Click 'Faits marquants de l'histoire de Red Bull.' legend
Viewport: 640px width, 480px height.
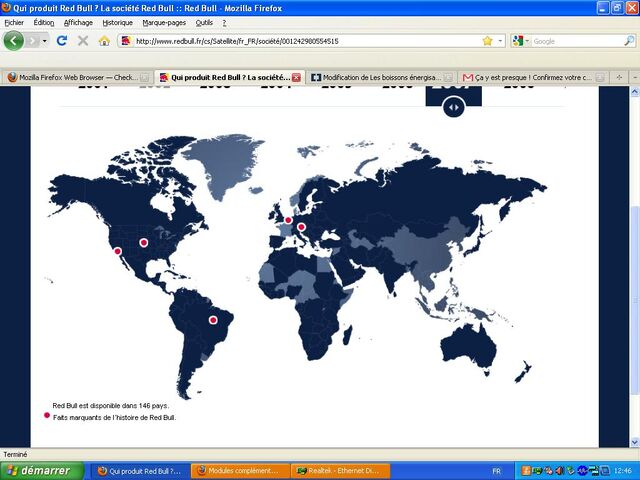click(x=114, y=418)
